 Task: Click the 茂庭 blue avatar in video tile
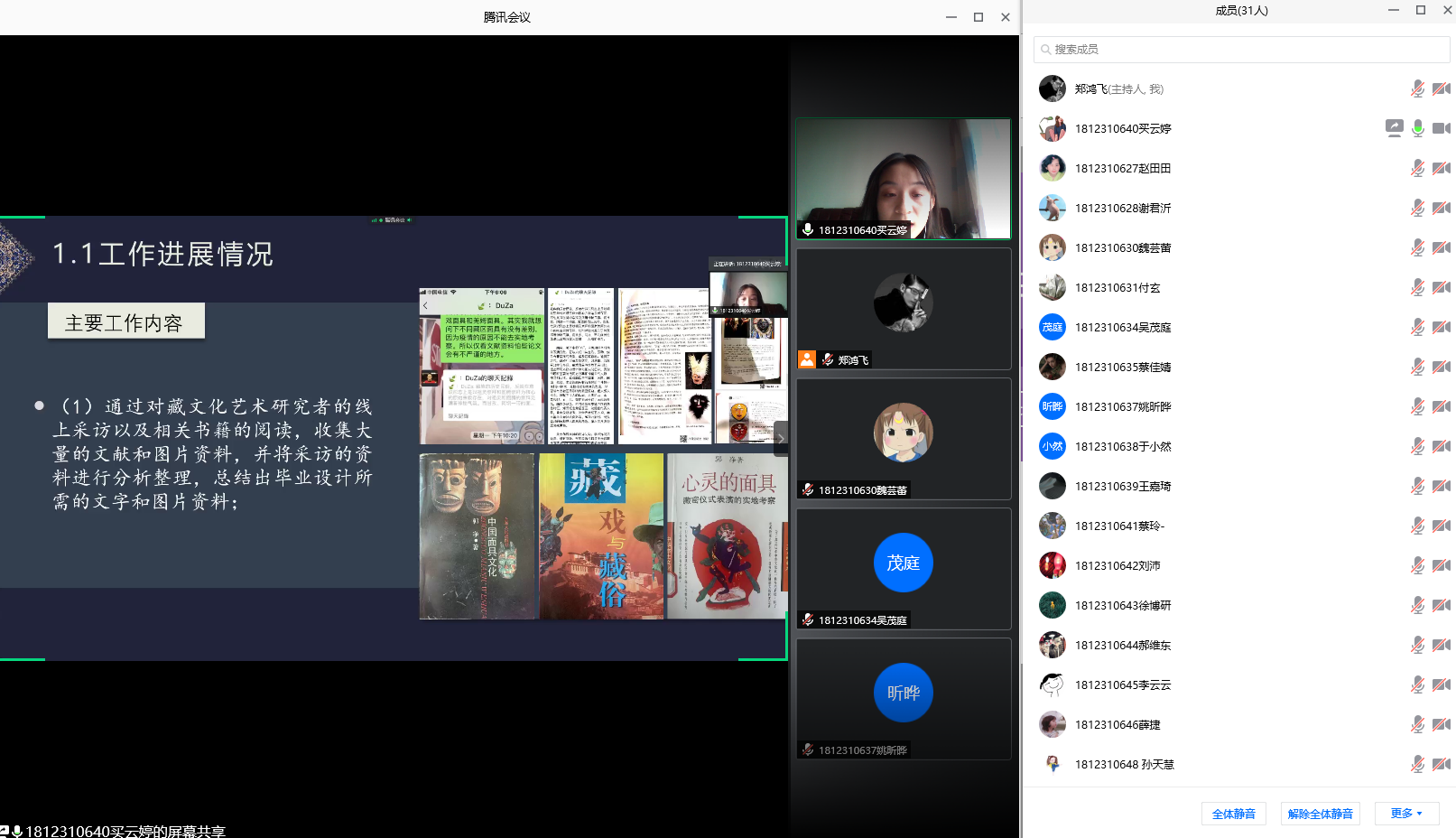903,563
